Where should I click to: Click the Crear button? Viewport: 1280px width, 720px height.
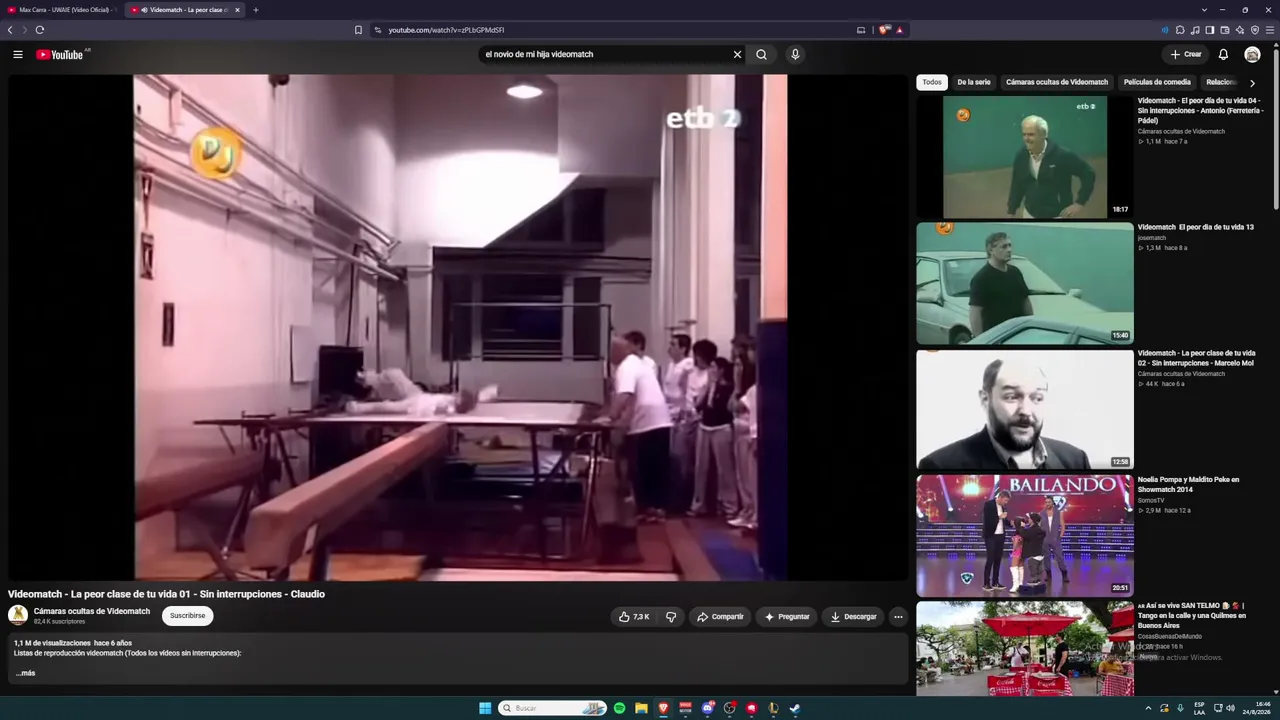point(1185,54)
